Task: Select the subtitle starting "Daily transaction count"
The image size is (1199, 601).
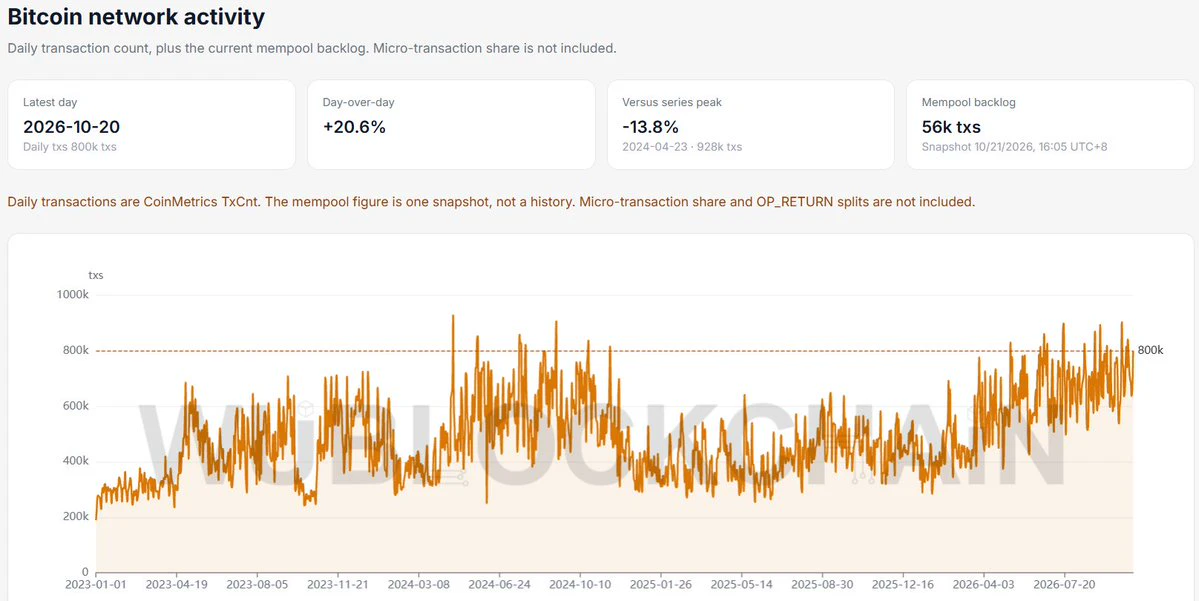Action: coord(312,48)
